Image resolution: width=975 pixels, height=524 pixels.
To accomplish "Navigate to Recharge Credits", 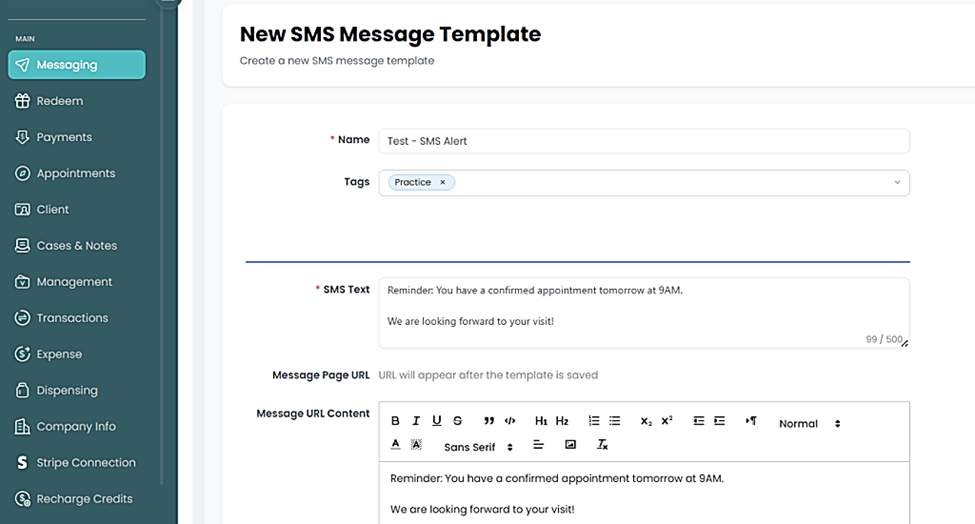I will point(84,499).
